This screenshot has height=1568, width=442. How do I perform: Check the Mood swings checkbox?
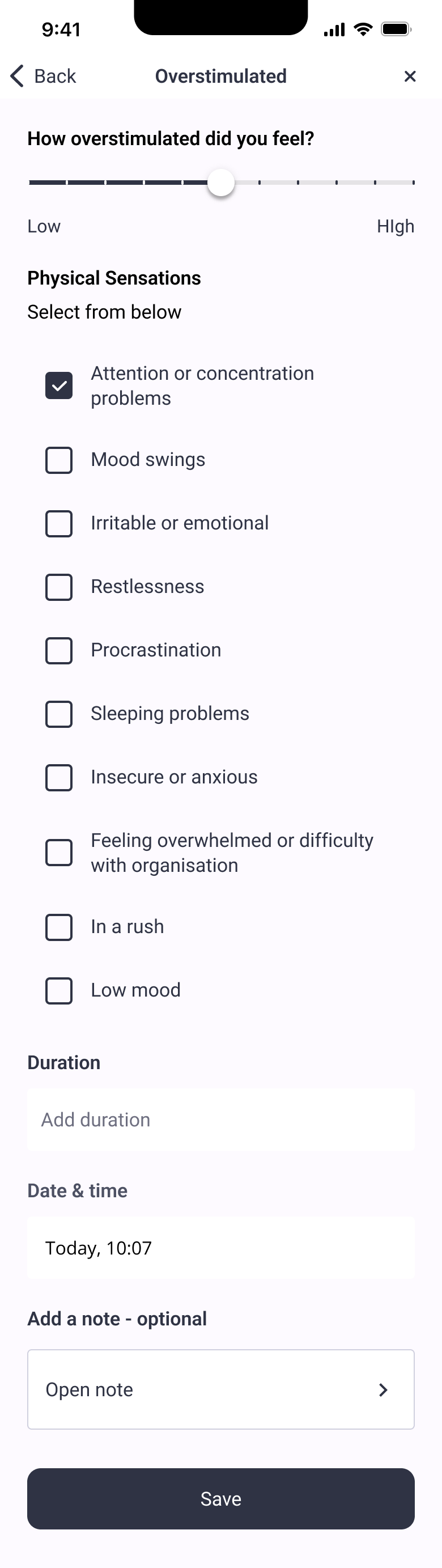click(59, 460)
